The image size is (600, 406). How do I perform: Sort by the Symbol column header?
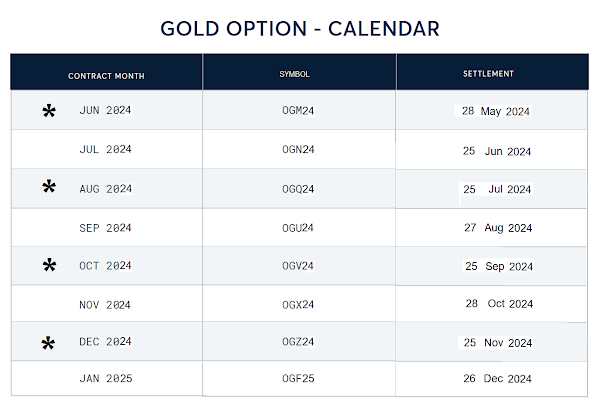click(296, 75)
